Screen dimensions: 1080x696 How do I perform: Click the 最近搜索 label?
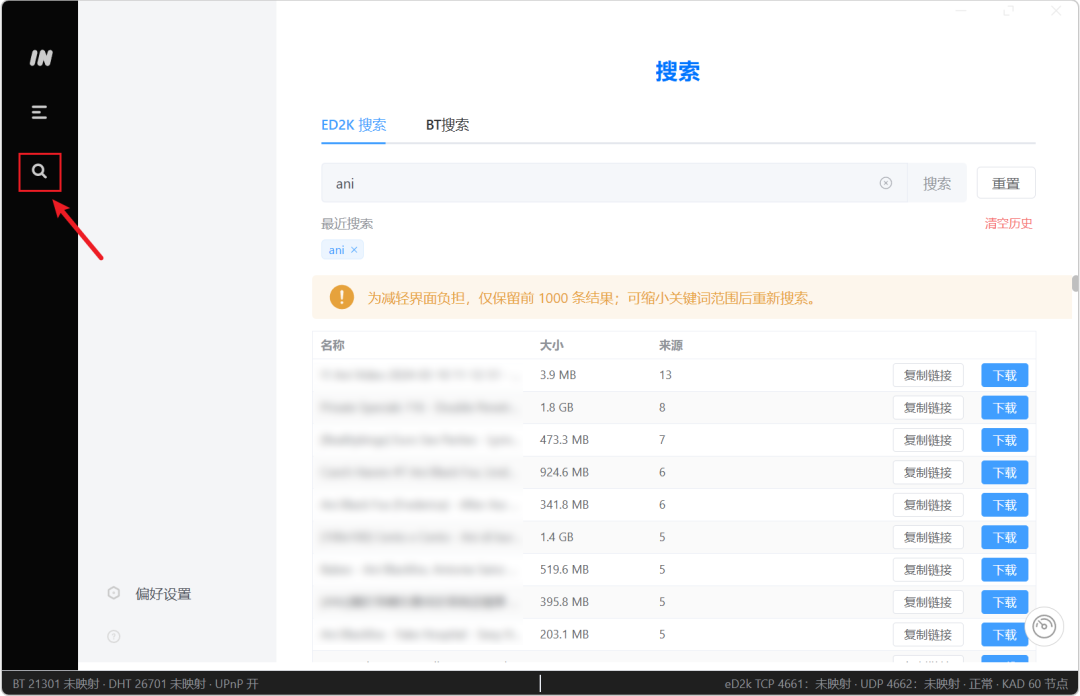pos(347,223)
